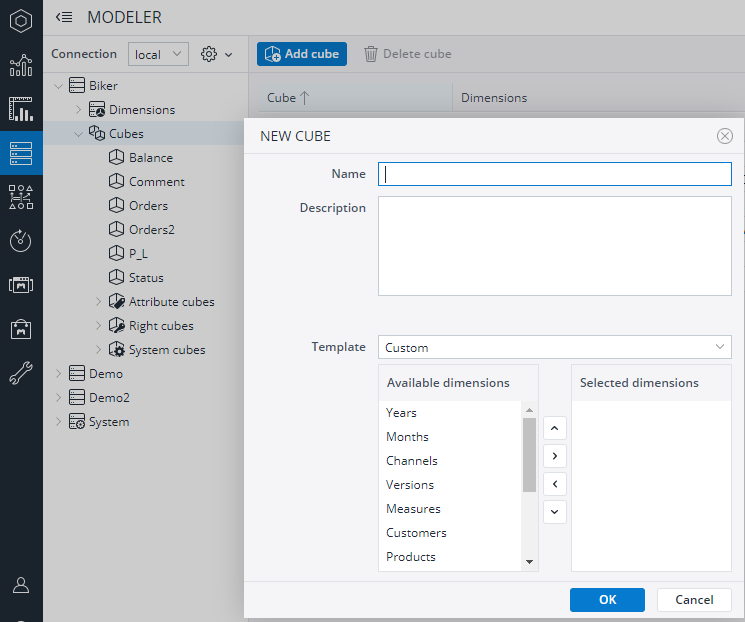Open the Connection dropdown set to local
Viewport: 745px width, 622px height.
pos(158,54)
